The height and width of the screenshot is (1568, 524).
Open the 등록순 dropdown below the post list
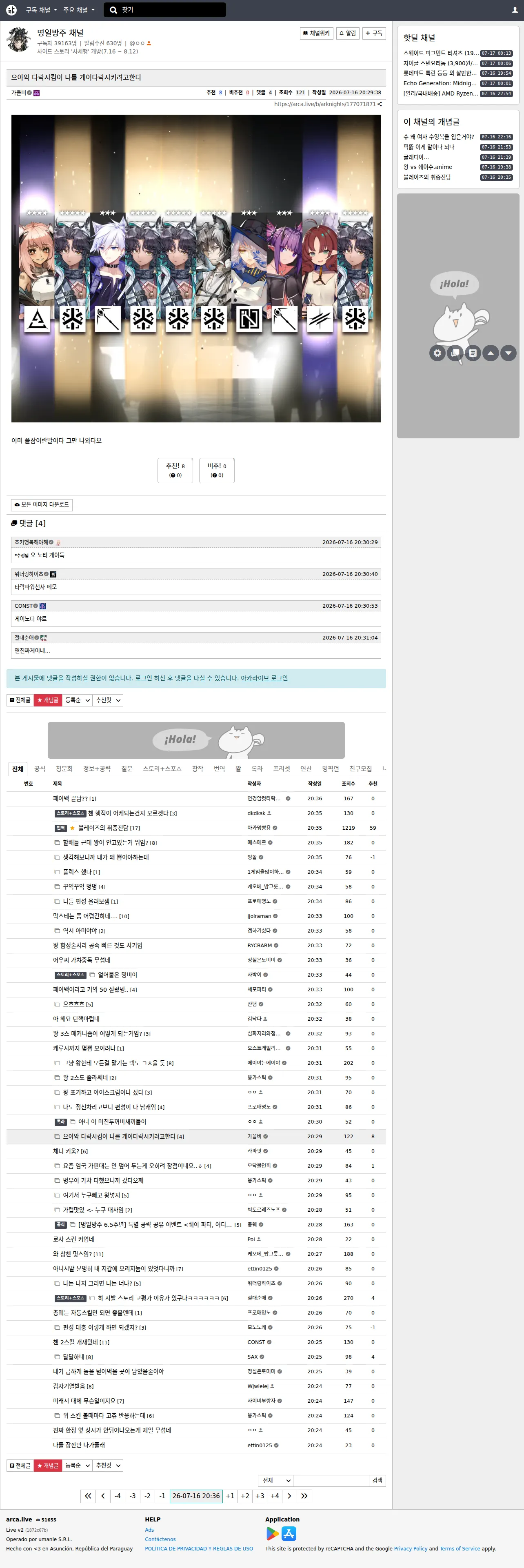[77, 1465]
